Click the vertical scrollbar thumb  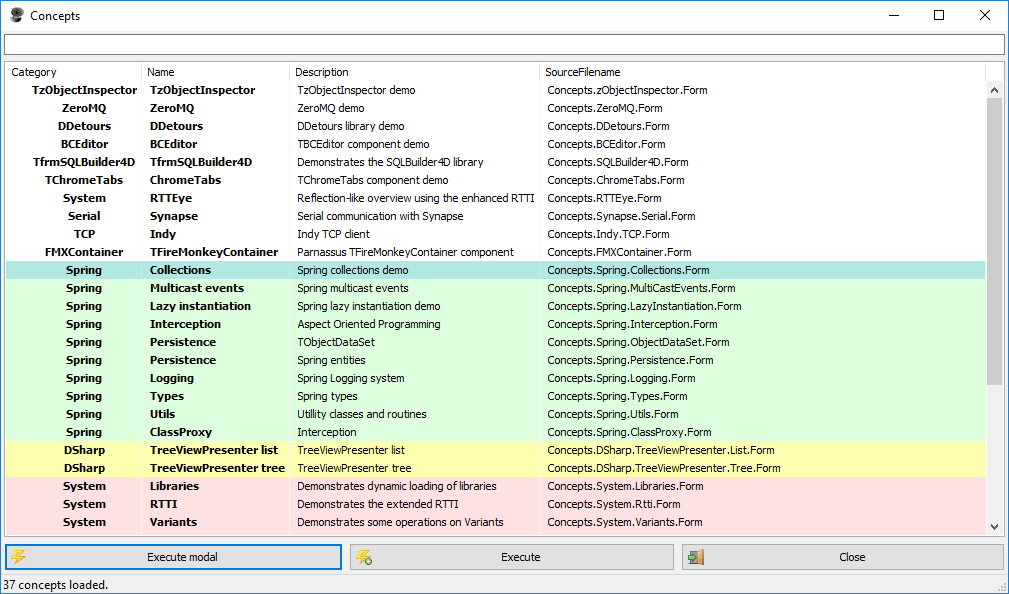point(994,242)
